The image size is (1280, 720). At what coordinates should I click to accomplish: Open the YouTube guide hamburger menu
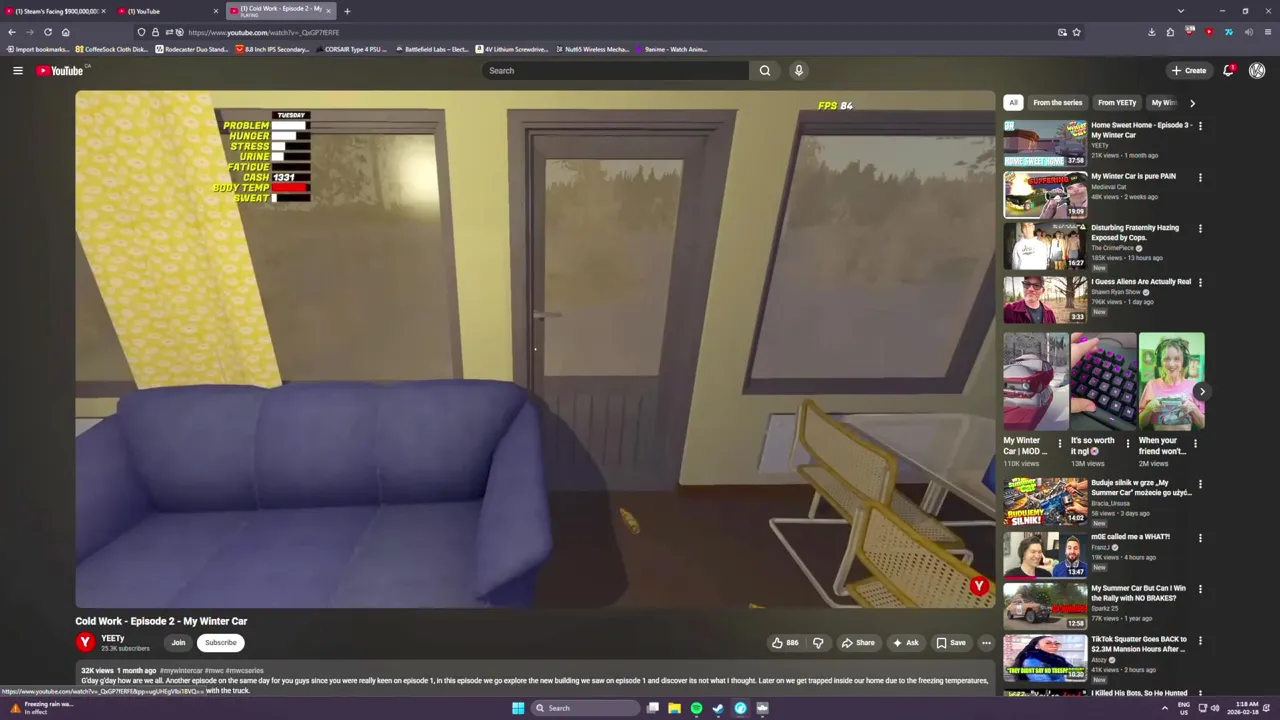point(17,70)
